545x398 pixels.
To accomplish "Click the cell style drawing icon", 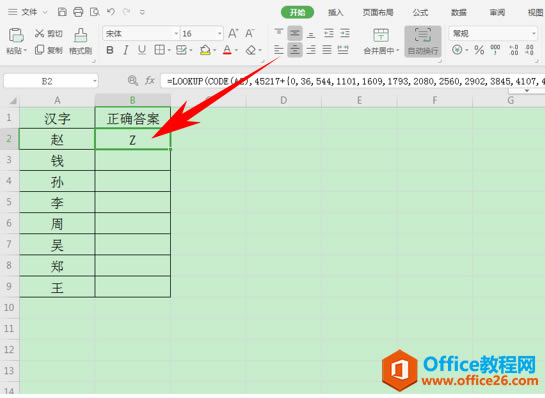I will [181, 50].
